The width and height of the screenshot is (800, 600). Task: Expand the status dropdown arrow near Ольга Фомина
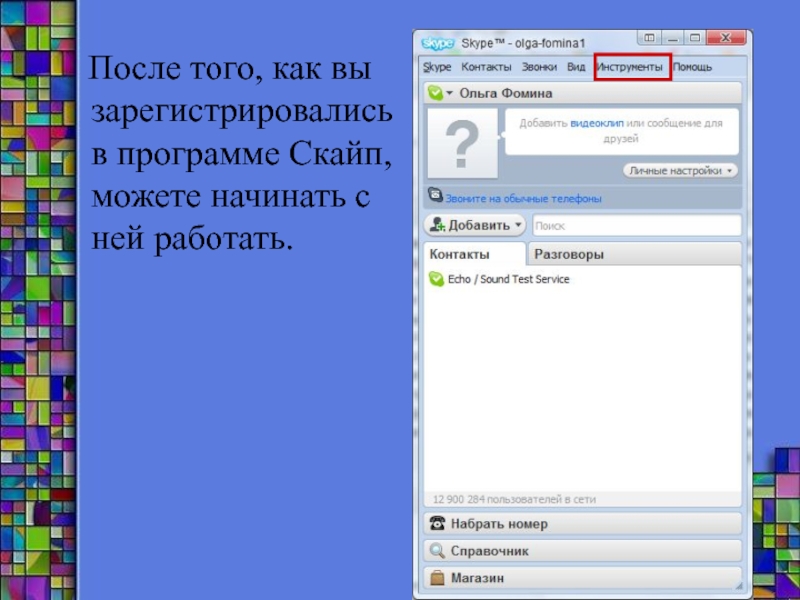click(449, 93)
